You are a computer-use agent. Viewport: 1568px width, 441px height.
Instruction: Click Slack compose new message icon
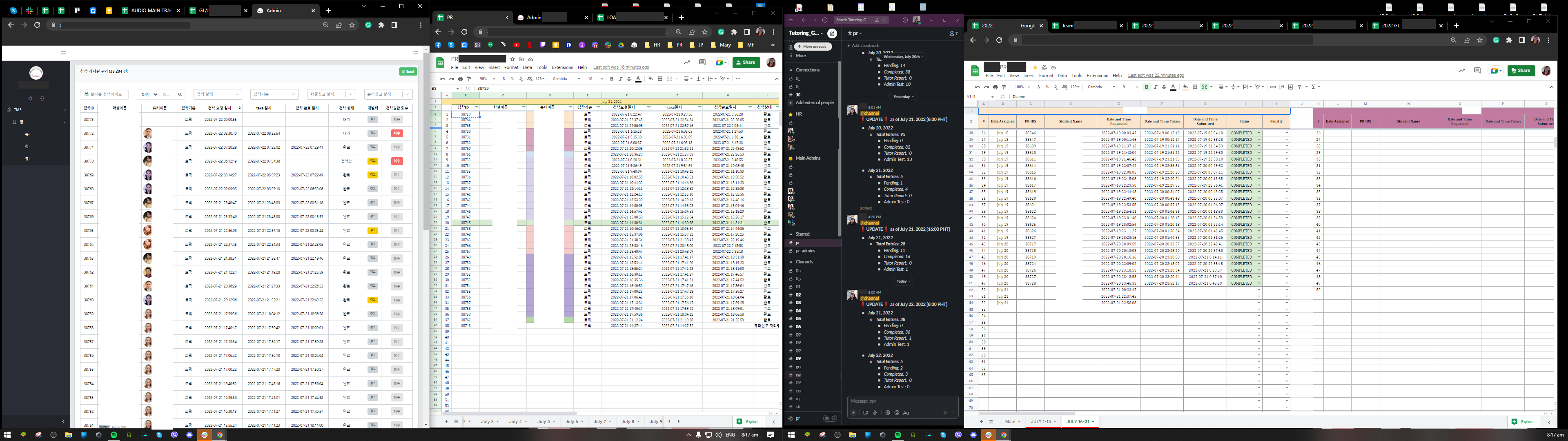pyautogui.click(x=832, y=33)
